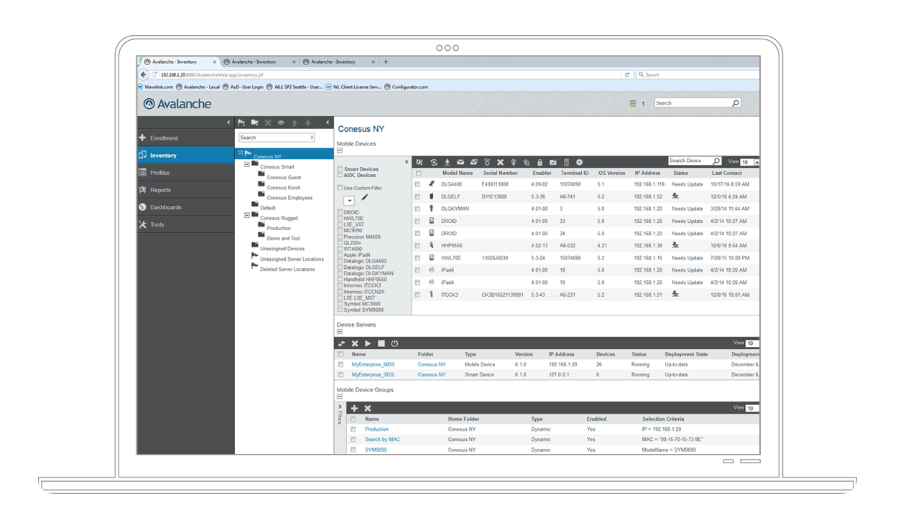This screenshot has width=902, height=506.
Task: Open the Tools menu item
Action: point(186,224)
